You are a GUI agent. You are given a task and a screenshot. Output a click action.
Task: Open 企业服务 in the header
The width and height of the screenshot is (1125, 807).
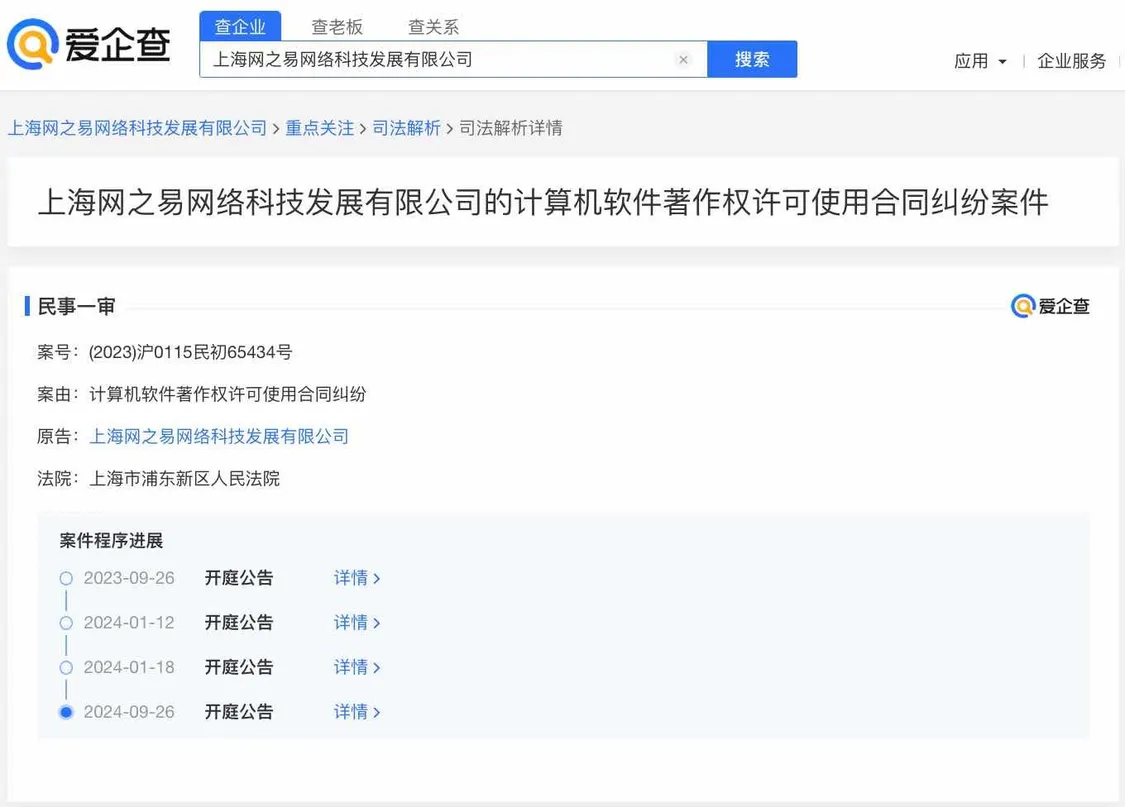coord(1071,61)
